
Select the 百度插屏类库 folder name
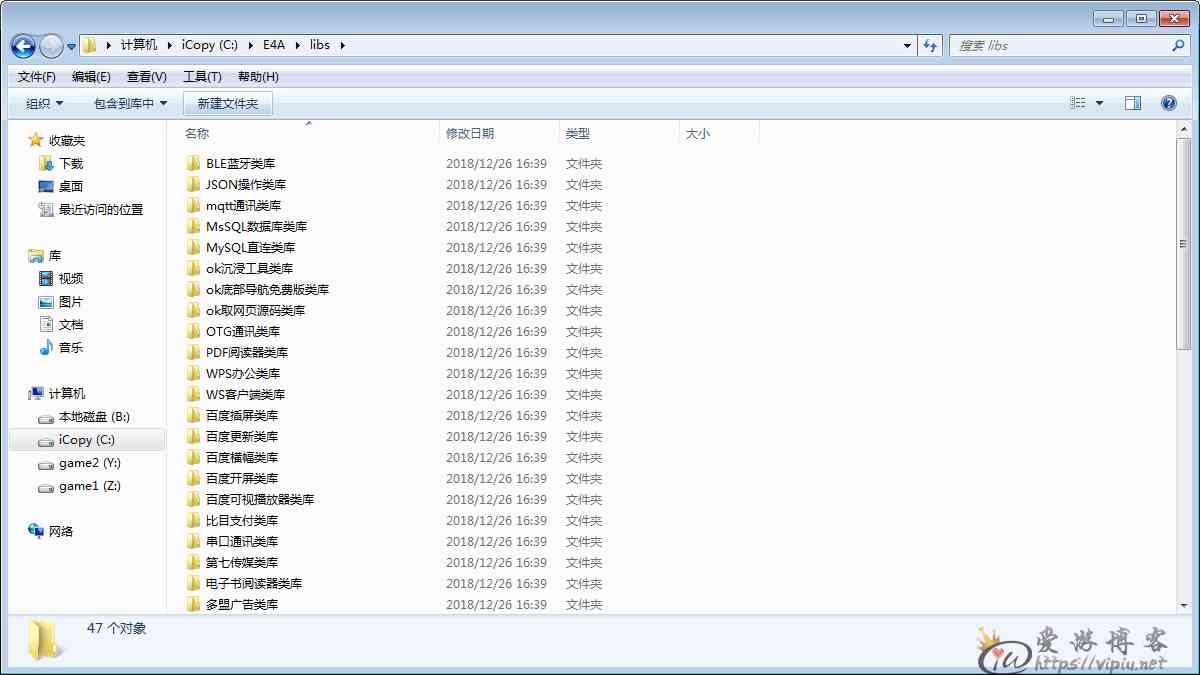[x=242, y=415]
